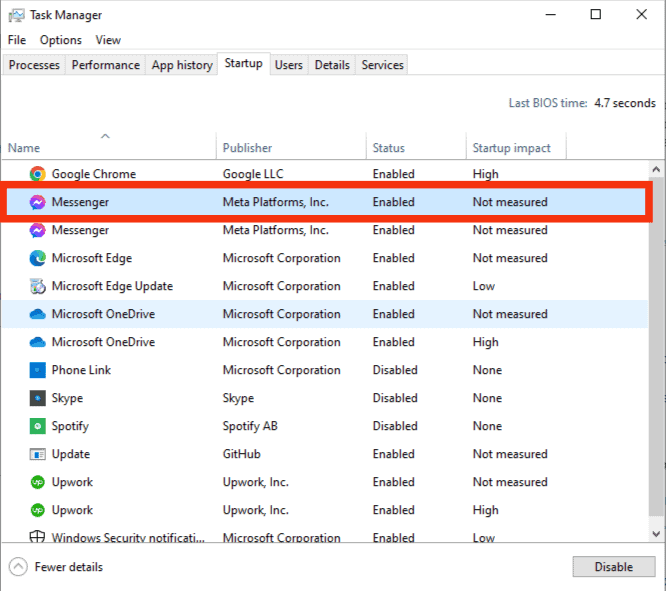Collapse view with Fewer details arrow
The height and width of the screenshot is (591, 666).
click(x=18, y=567)
